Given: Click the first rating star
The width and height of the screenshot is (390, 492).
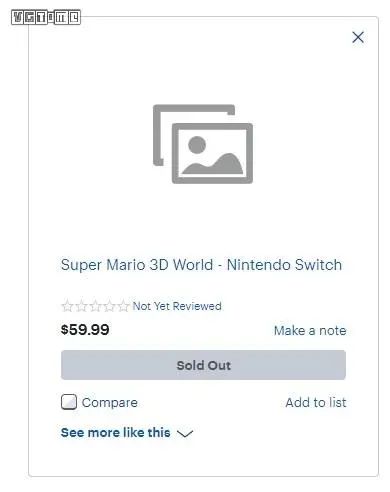Looking at the screenshot, I should tap(68, 306).
